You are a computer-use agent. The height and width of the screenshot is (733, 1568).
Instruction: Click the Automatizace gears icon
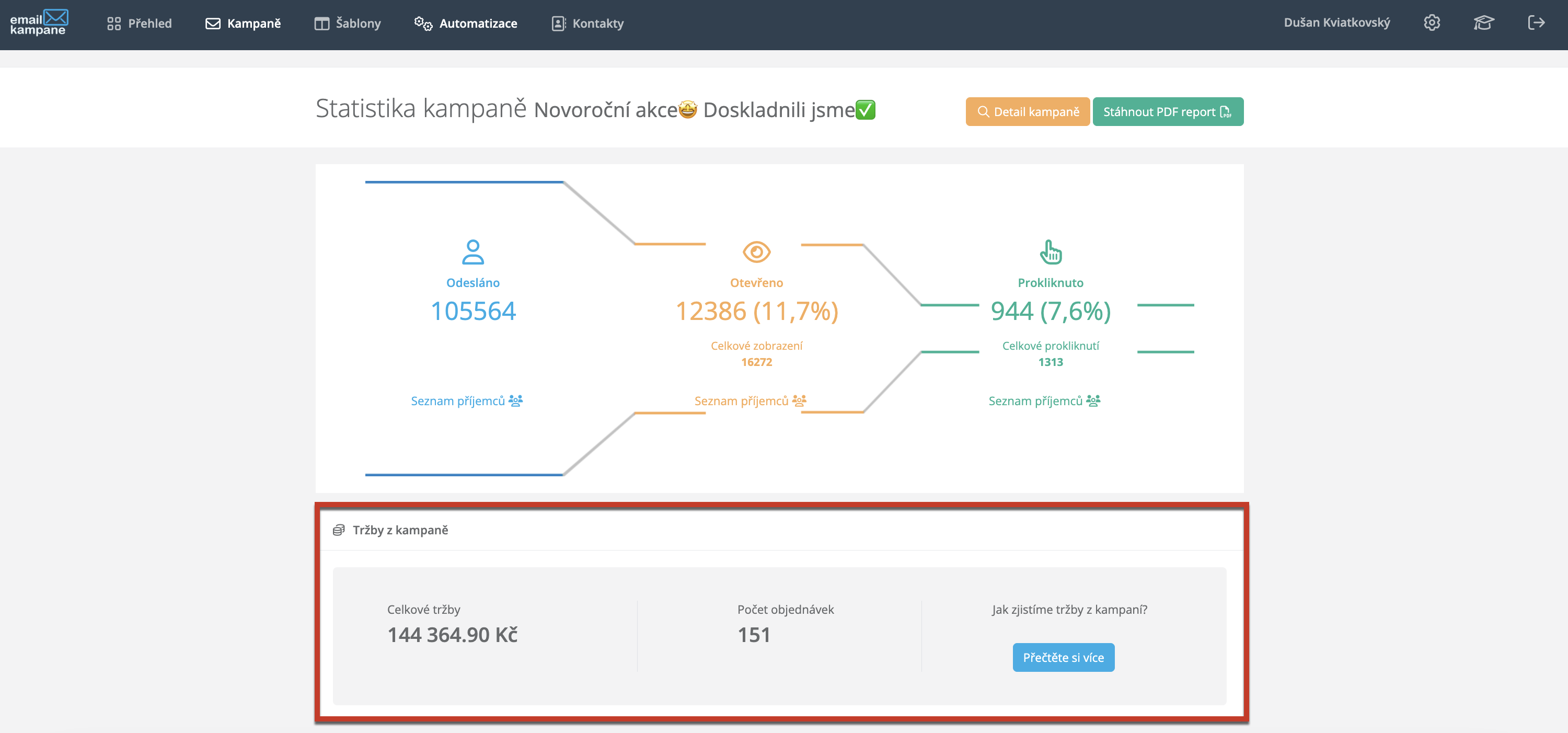point(423,23)
